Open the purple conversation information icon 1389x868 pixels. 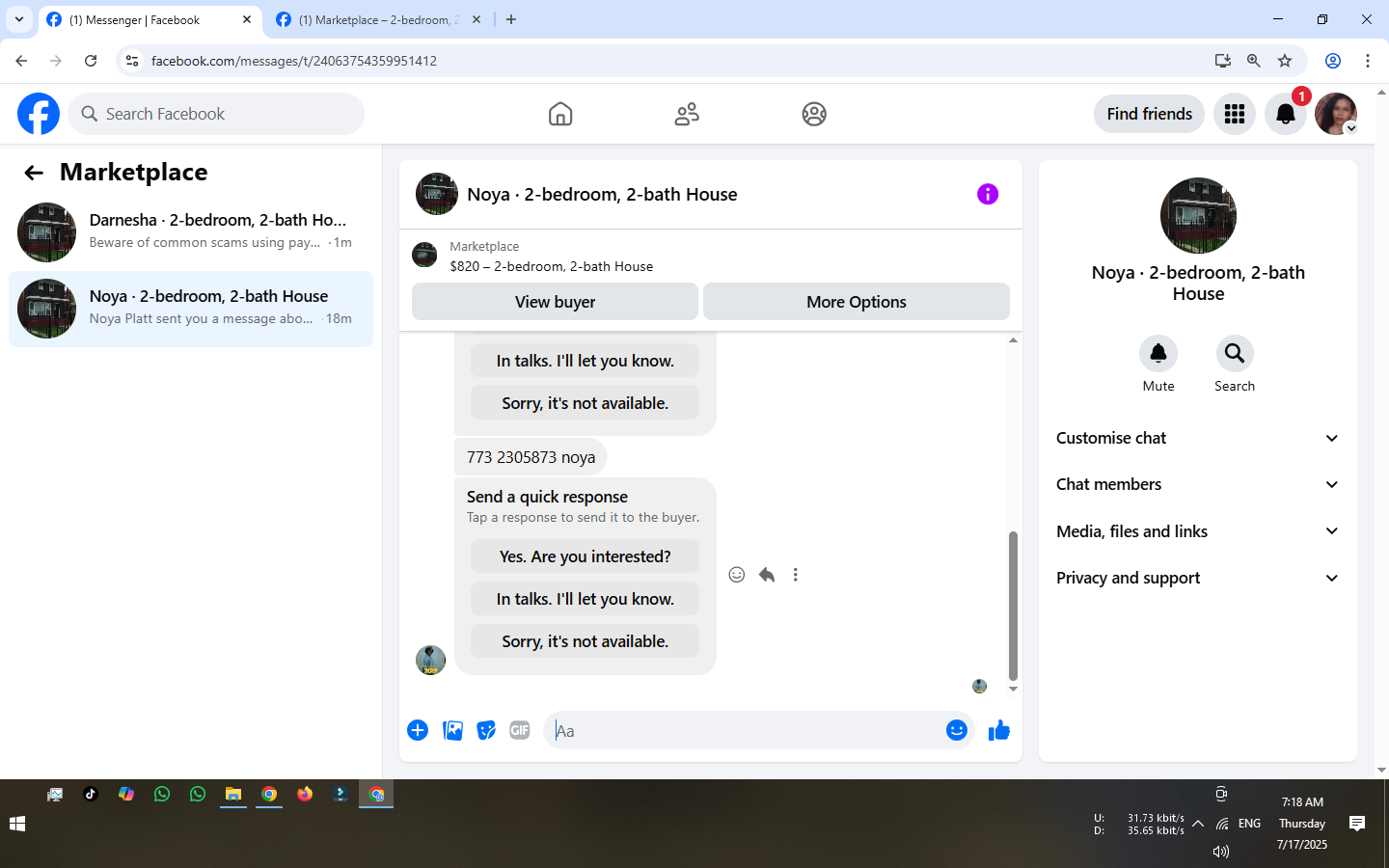click(988, 194)
